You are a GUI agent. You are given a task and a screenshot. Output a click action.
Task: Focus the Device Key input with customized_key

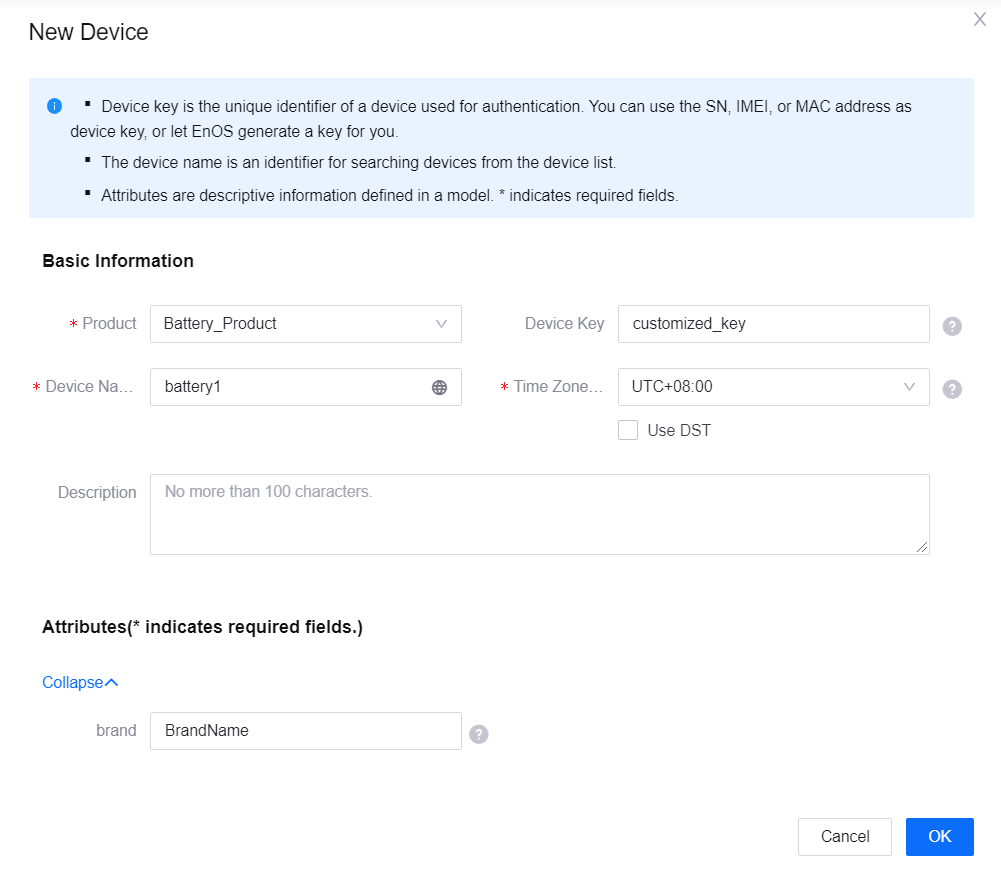coord(773,324)
